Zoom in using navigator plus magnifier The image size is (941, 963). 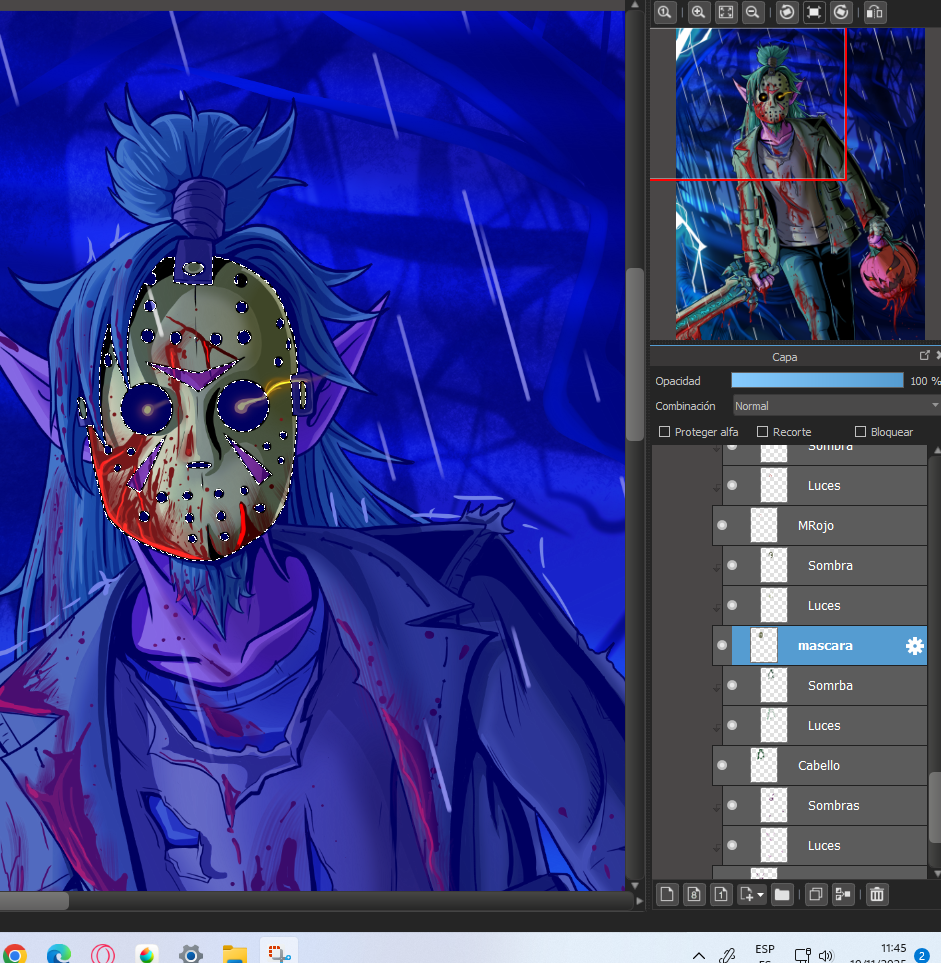point(698,12)
